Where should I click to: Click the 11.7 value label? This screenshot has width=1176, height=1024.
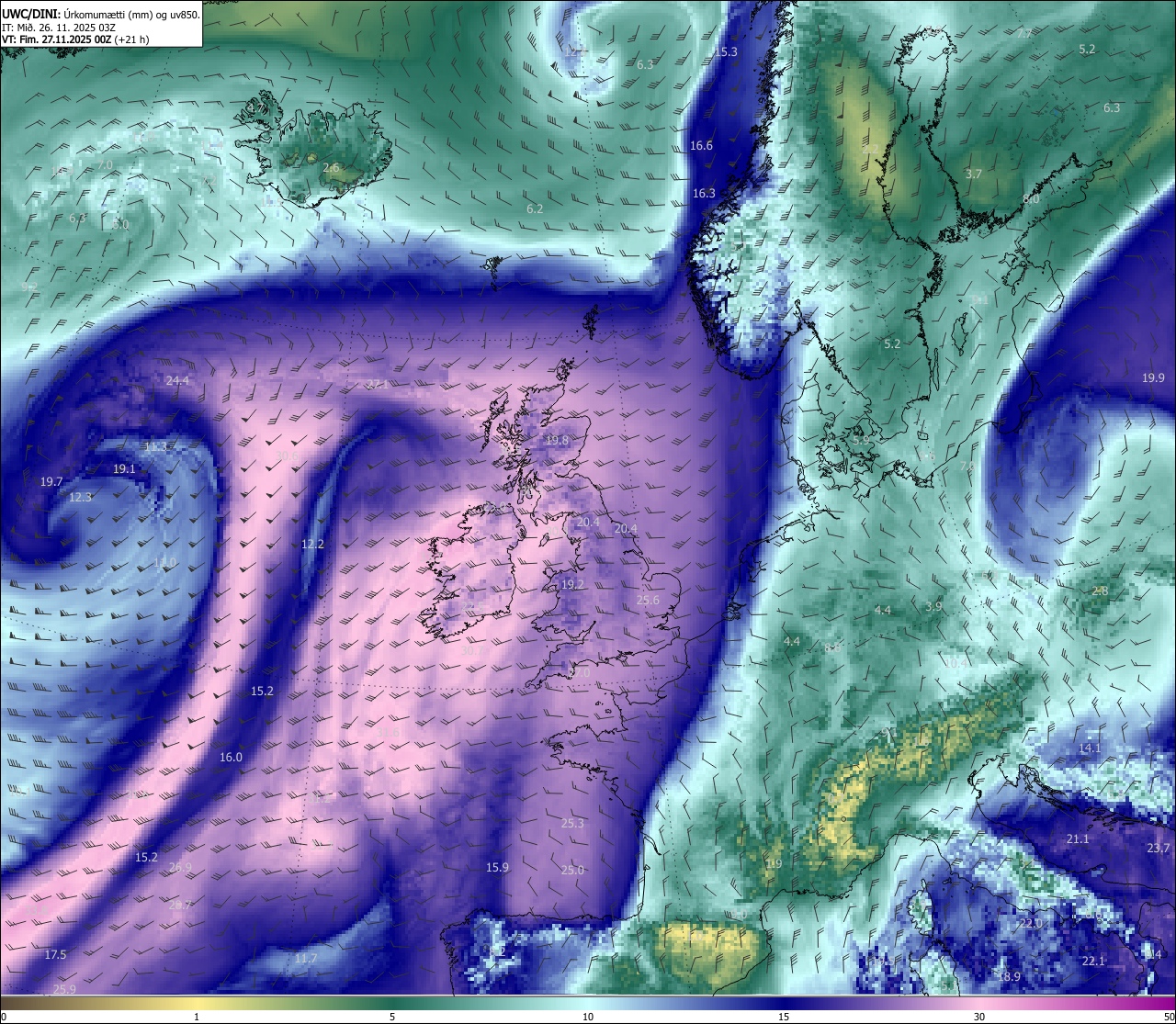click(x=306, y=959)
